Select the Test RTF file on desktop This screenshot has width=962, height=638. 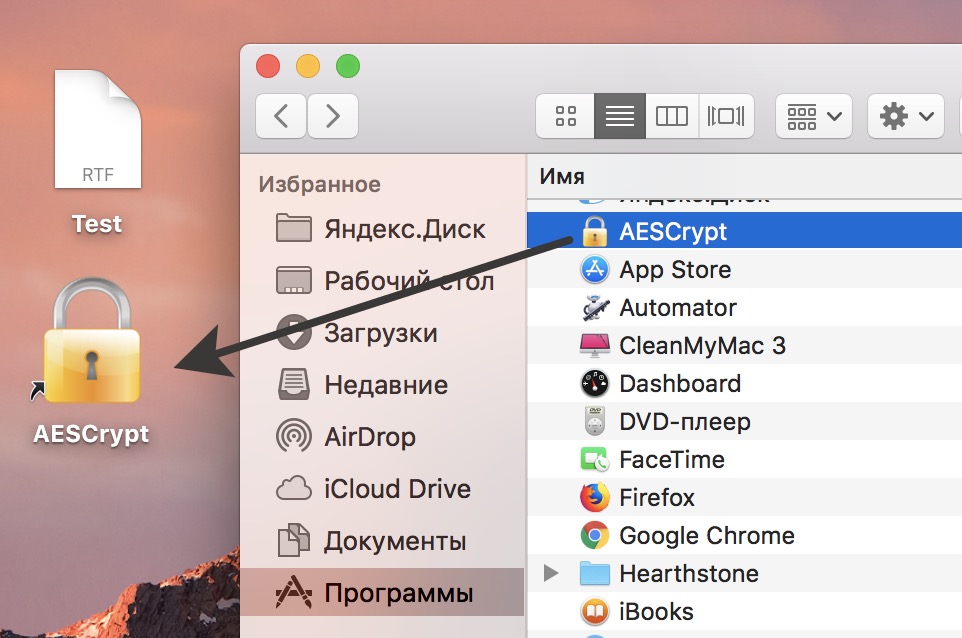(x=98, y=129)
